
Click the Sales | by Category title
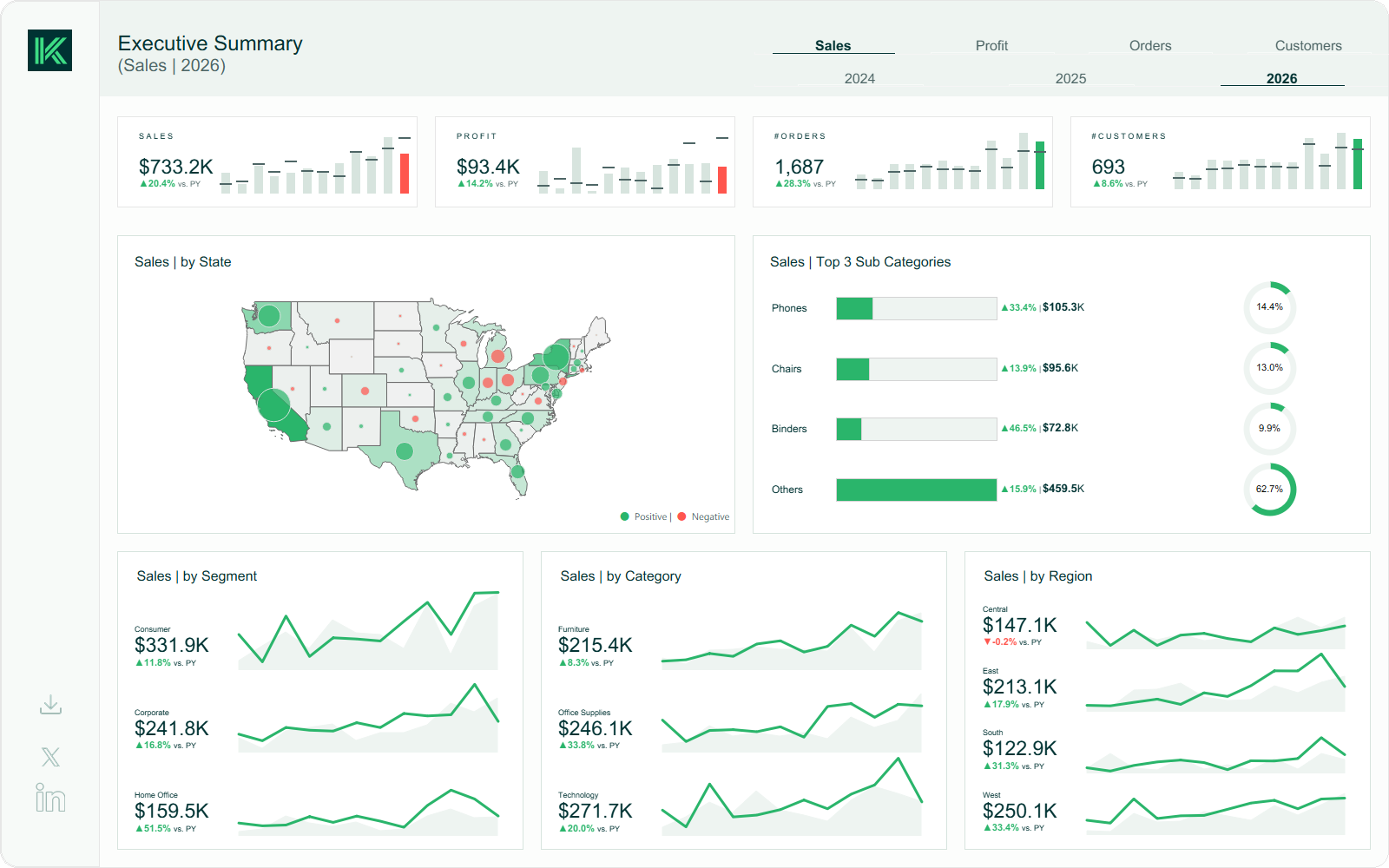pyautogui.click(x=621, y=576)
